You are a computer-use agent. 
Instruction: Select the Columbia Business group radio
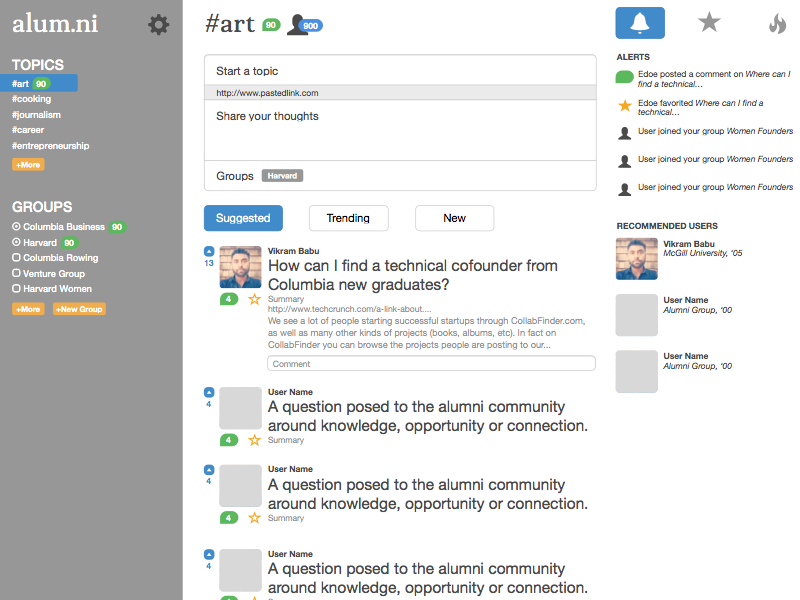[16, 227]
